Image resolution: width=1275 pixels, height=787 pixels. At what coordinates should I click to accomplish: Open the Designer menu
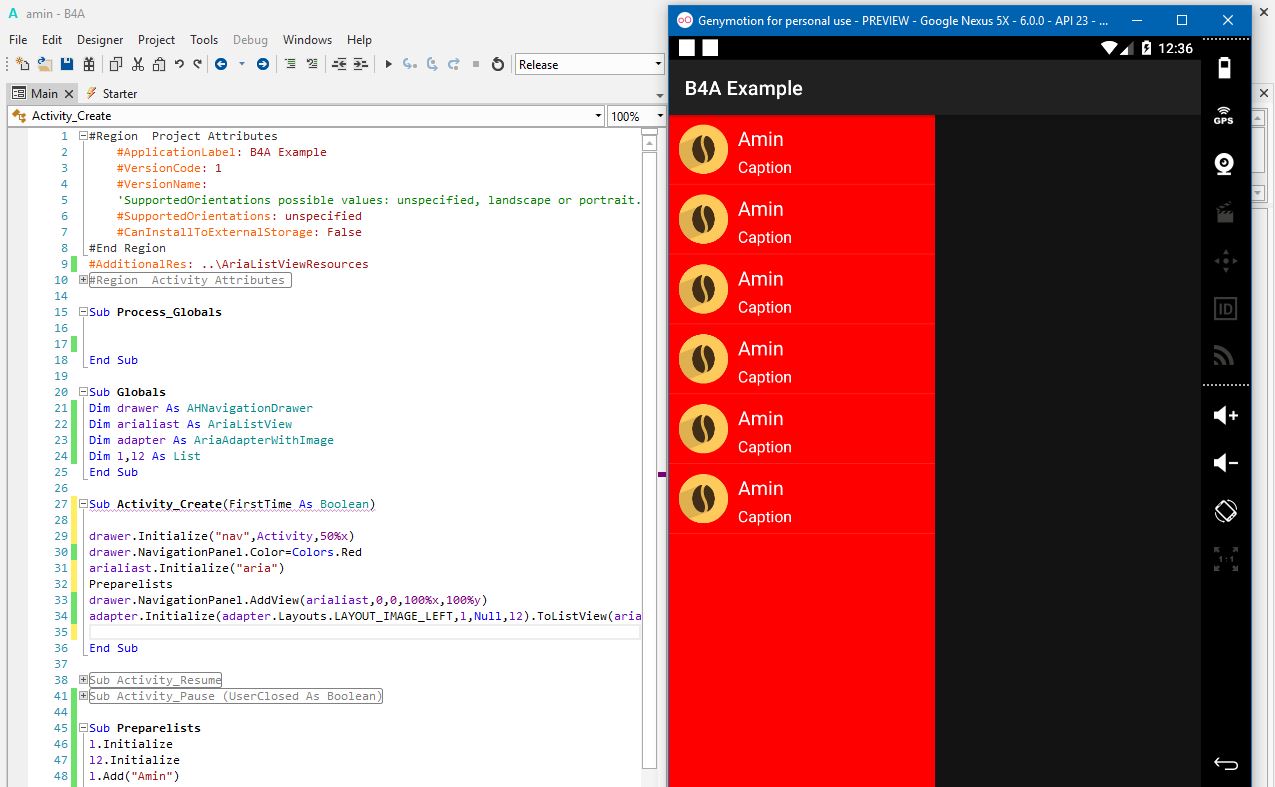click(100, 40)
